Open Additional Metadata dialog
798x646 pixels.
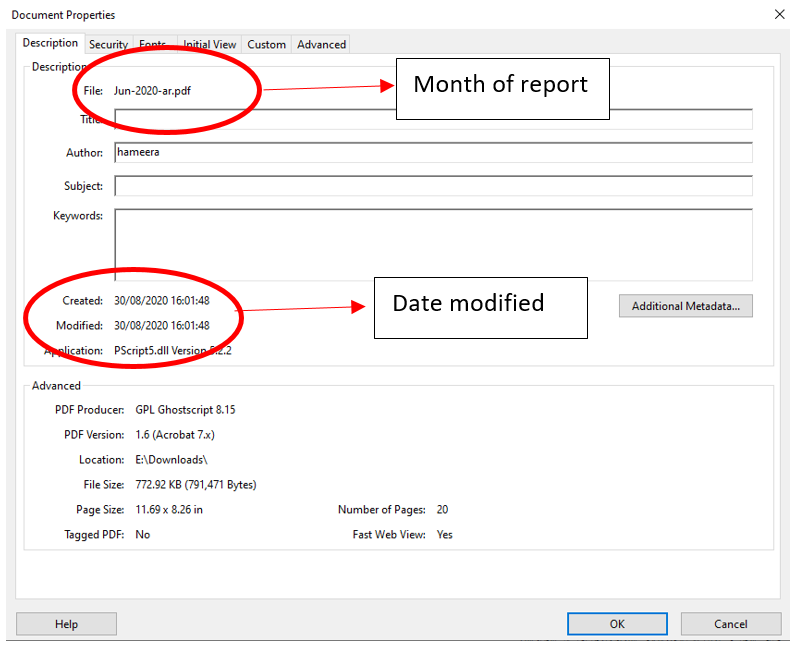point(685,306)
